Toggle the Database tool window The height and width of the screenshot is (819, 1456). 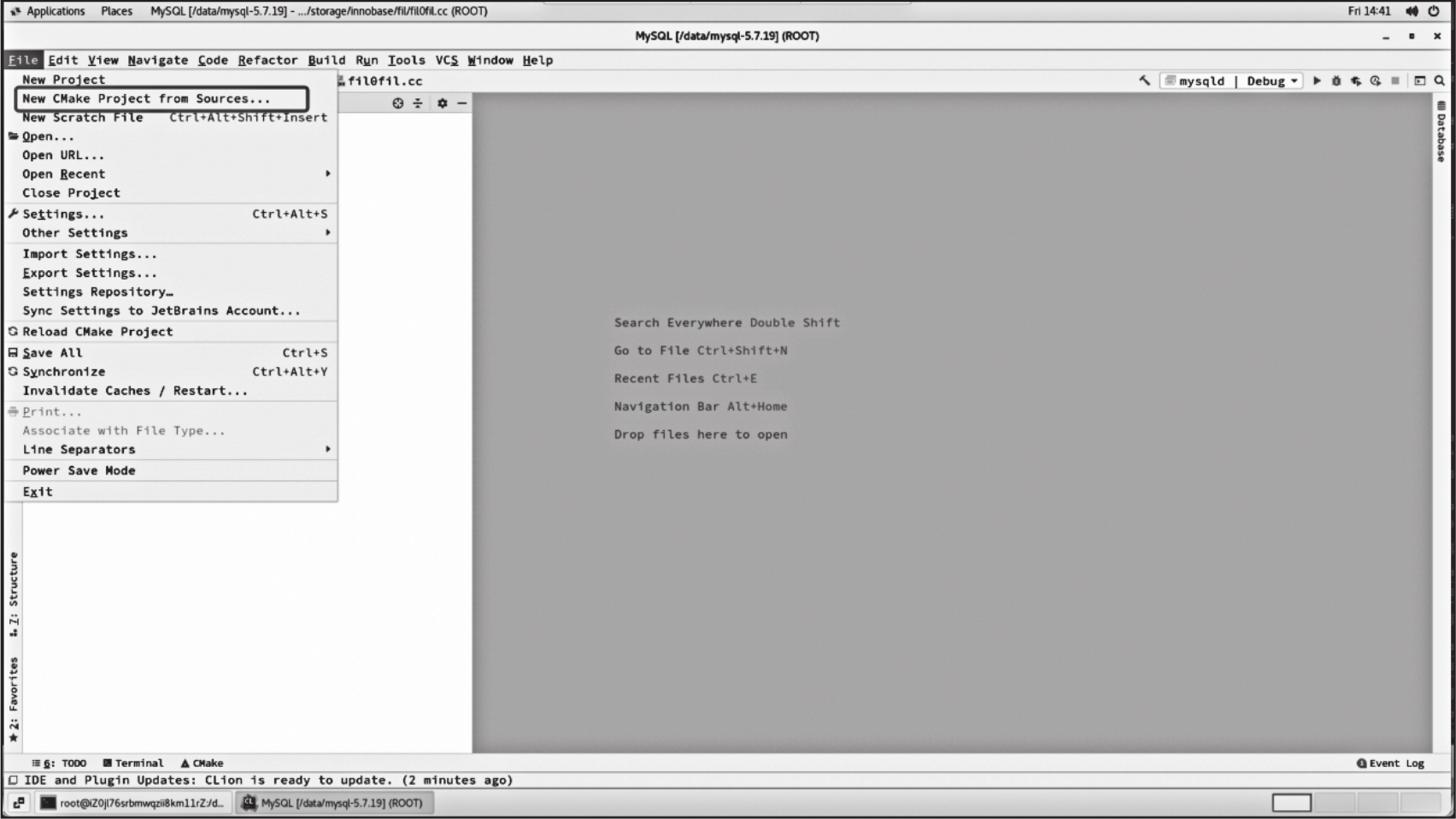click(1441, 133)
